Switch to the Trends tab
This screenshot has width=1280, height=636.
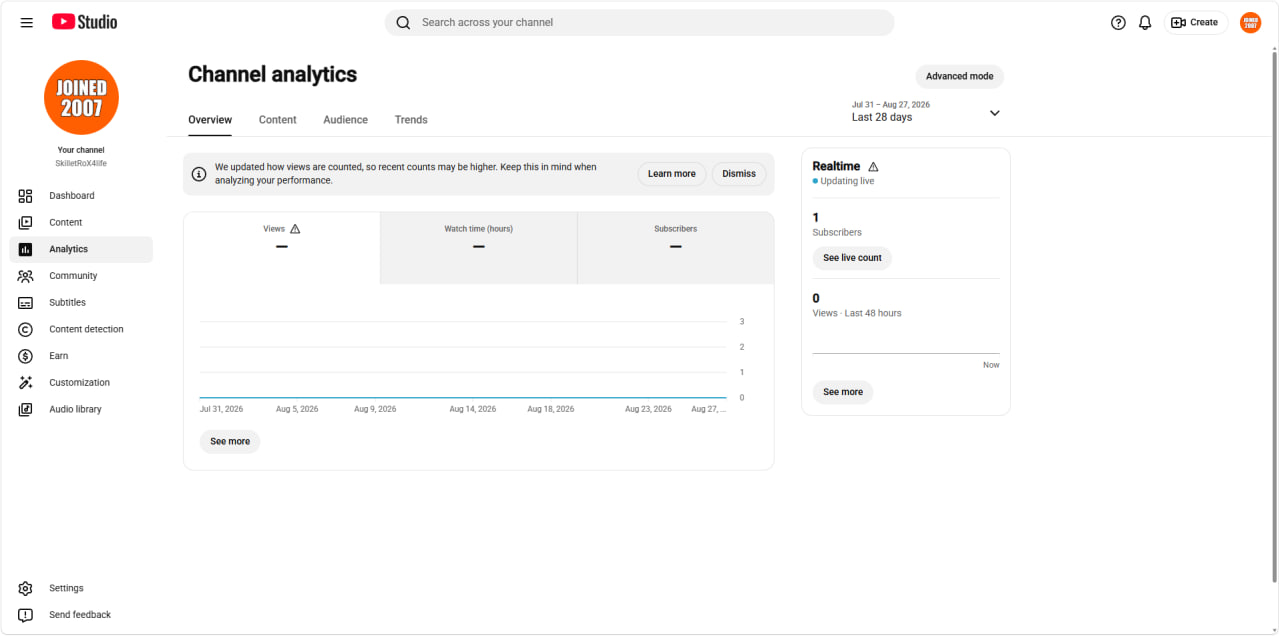coord(411,120)
